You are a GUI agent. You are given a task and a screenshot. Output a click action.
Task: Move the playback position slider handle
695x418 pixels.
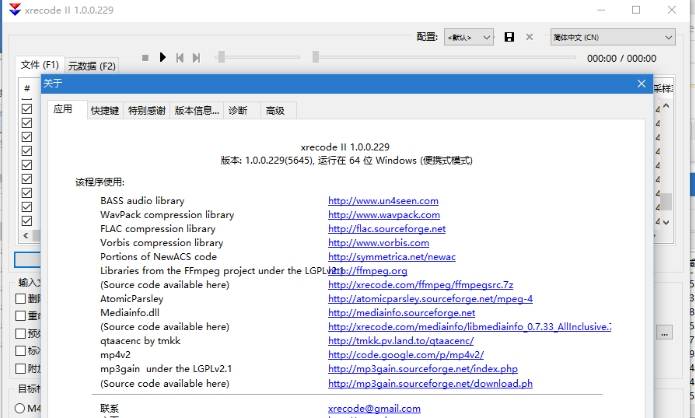[316, 57]
